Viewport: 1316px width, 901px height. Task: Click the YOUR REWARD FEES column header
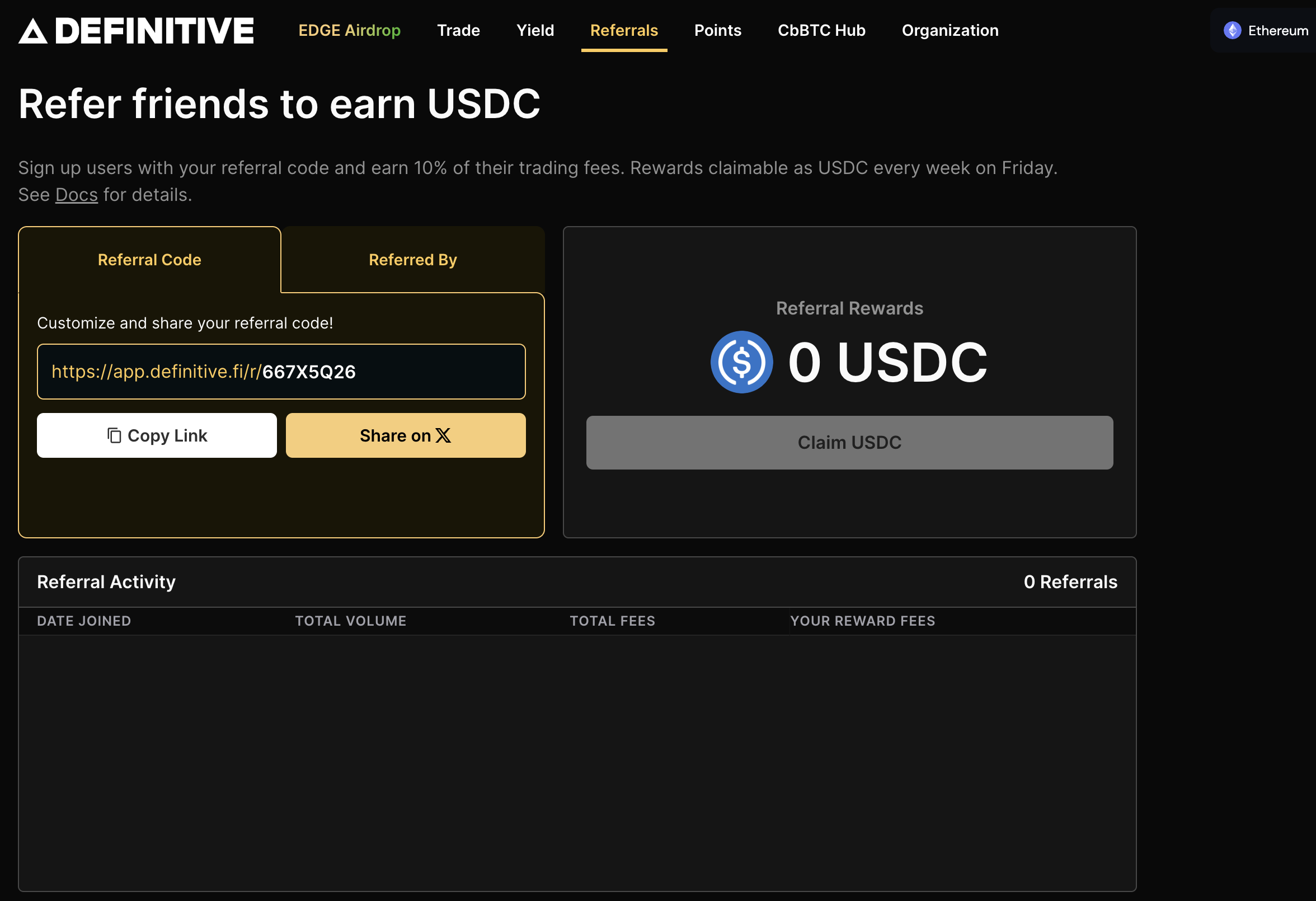click(x=862, y=621)
